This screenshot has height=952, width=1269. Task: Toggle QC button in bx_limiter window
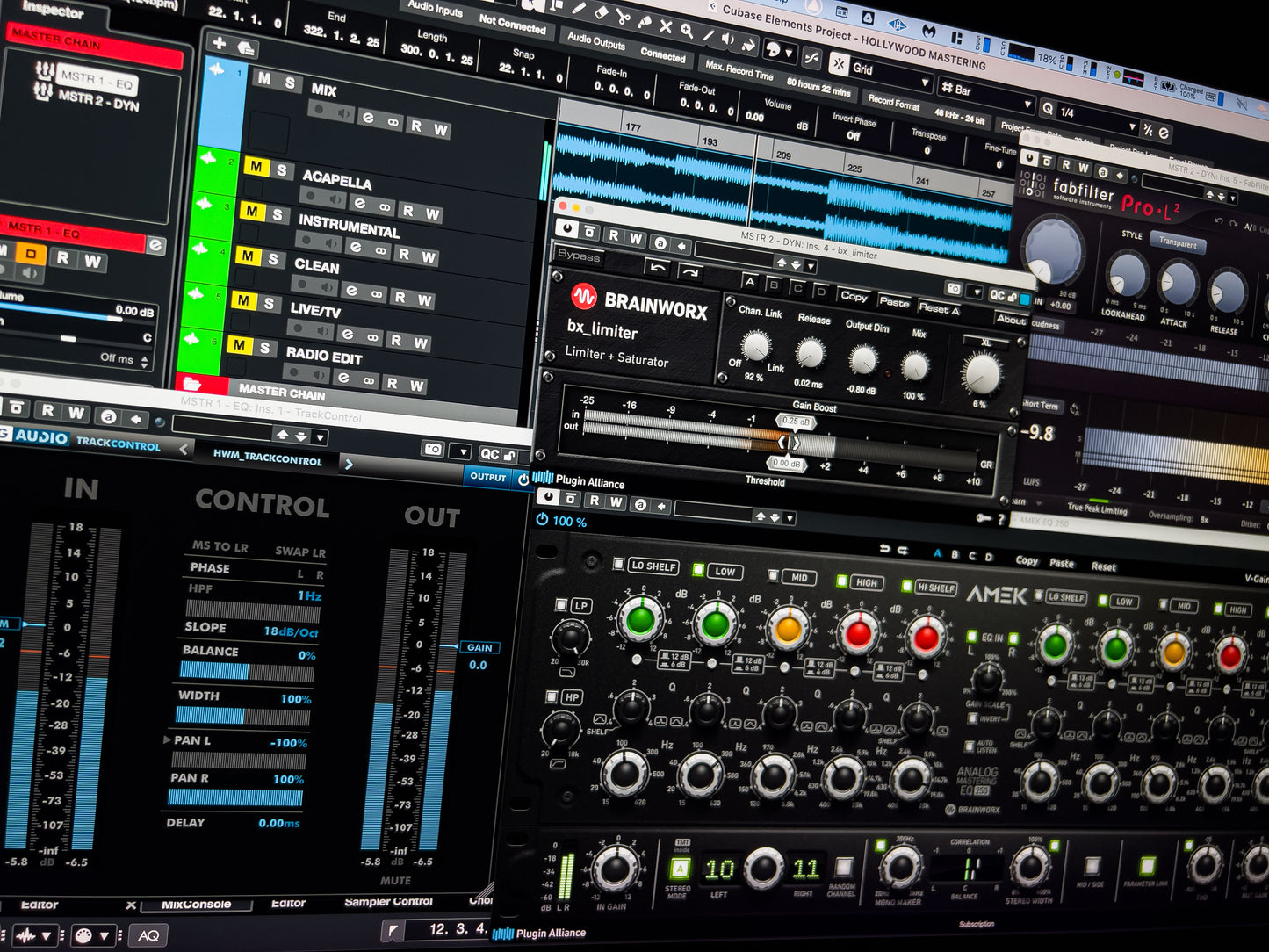997,295
